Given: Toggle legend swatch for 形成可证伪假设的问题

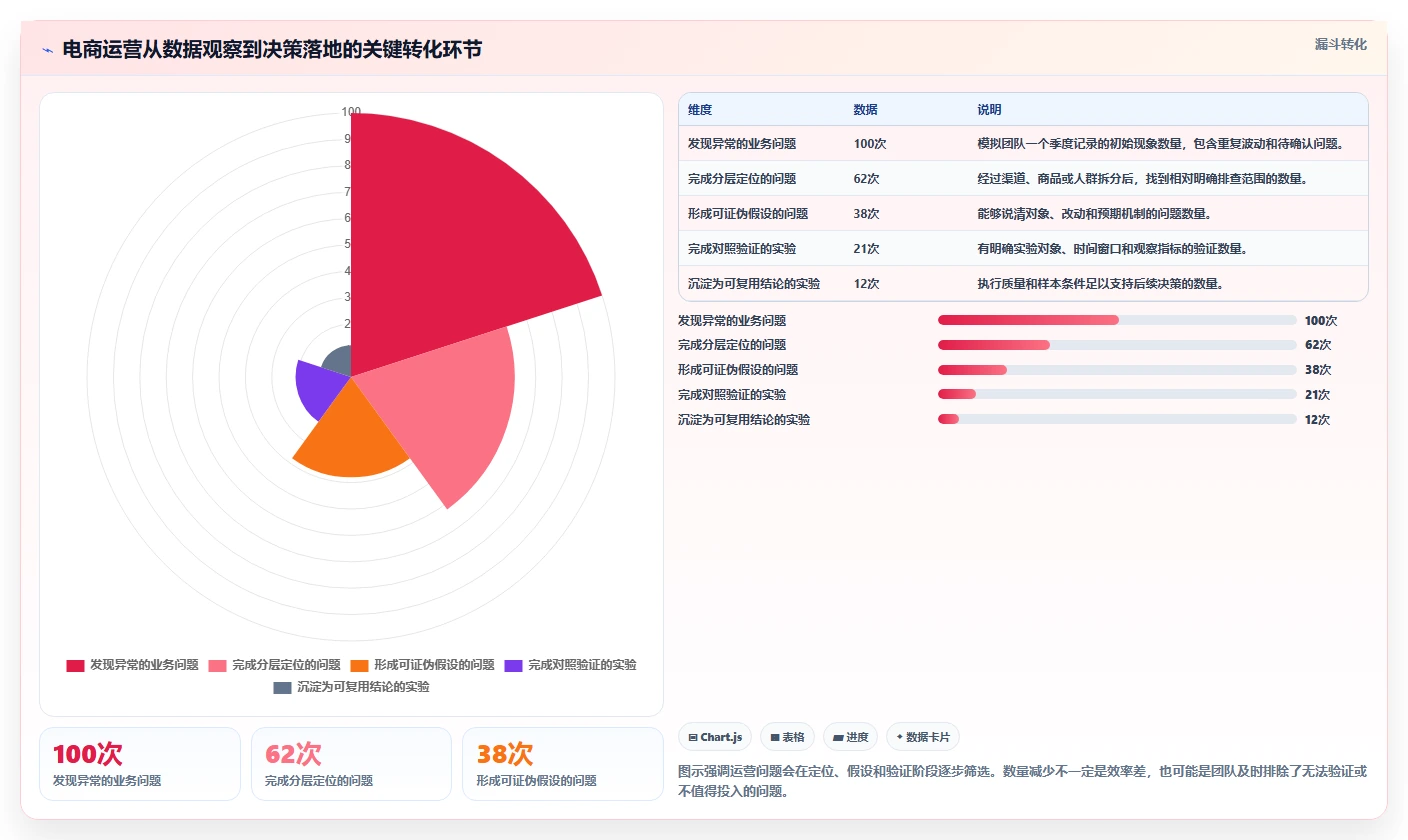Looking at the screenshot, I should click(x=360, y=665).
